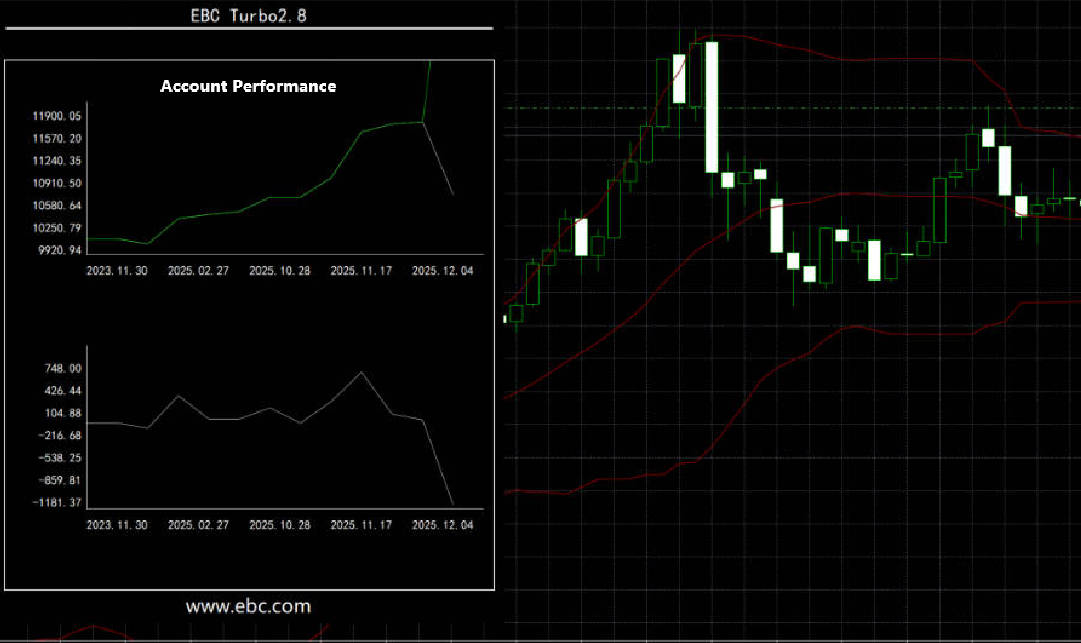Click small white marker at candlestick chart's left edge

click(504, 319)
